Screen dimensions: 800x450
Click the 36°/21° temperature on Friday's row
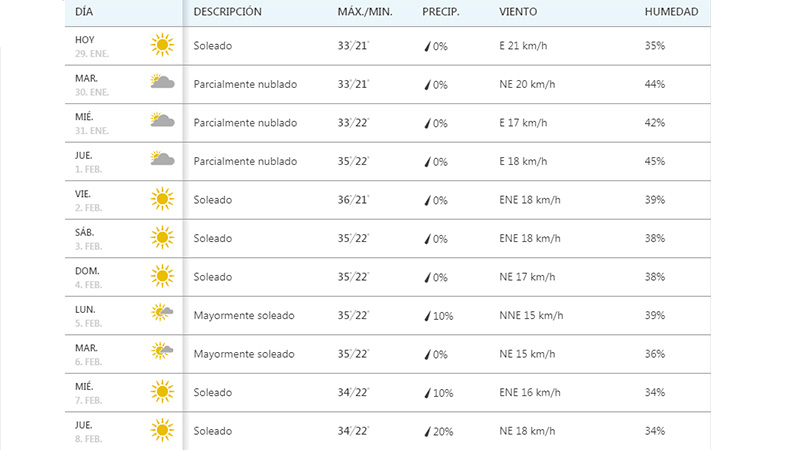353,199
